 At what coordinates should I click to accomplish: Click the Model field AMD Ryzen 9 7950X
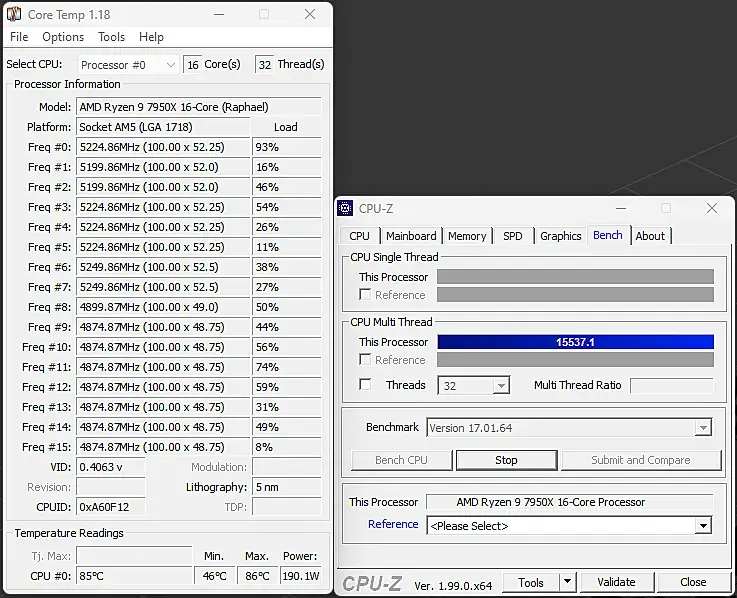199,107
